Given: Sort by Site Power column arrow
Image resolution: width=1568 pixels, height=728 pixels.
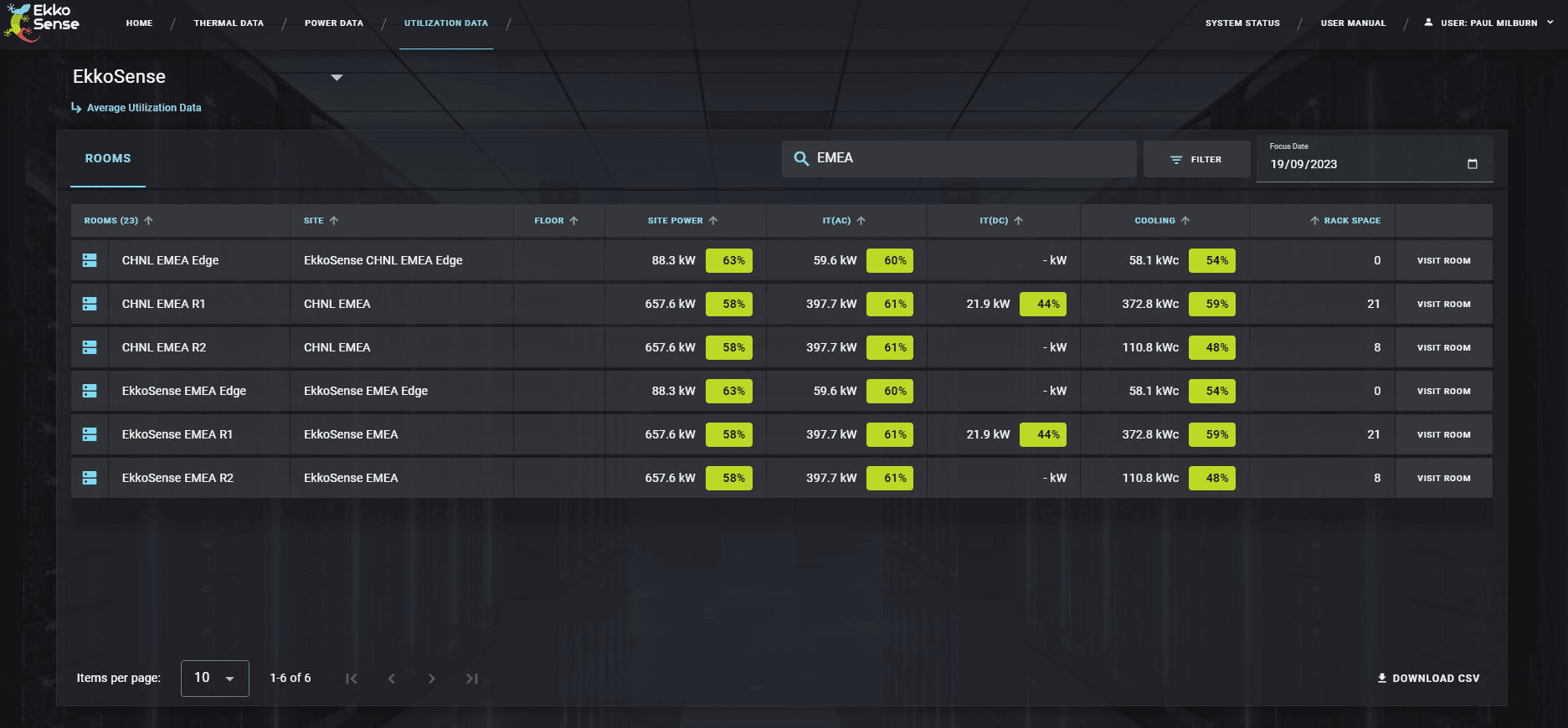Looking at the screenshot, I should [x=713, y=221].
